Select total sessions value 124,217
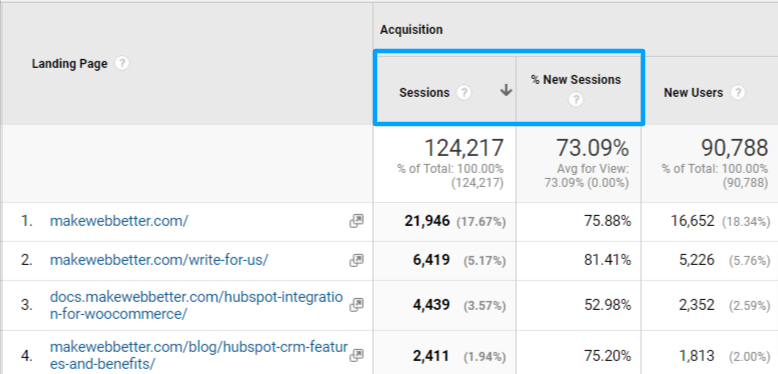Screen dimensions: 778x374 click(x=463, y=148)
